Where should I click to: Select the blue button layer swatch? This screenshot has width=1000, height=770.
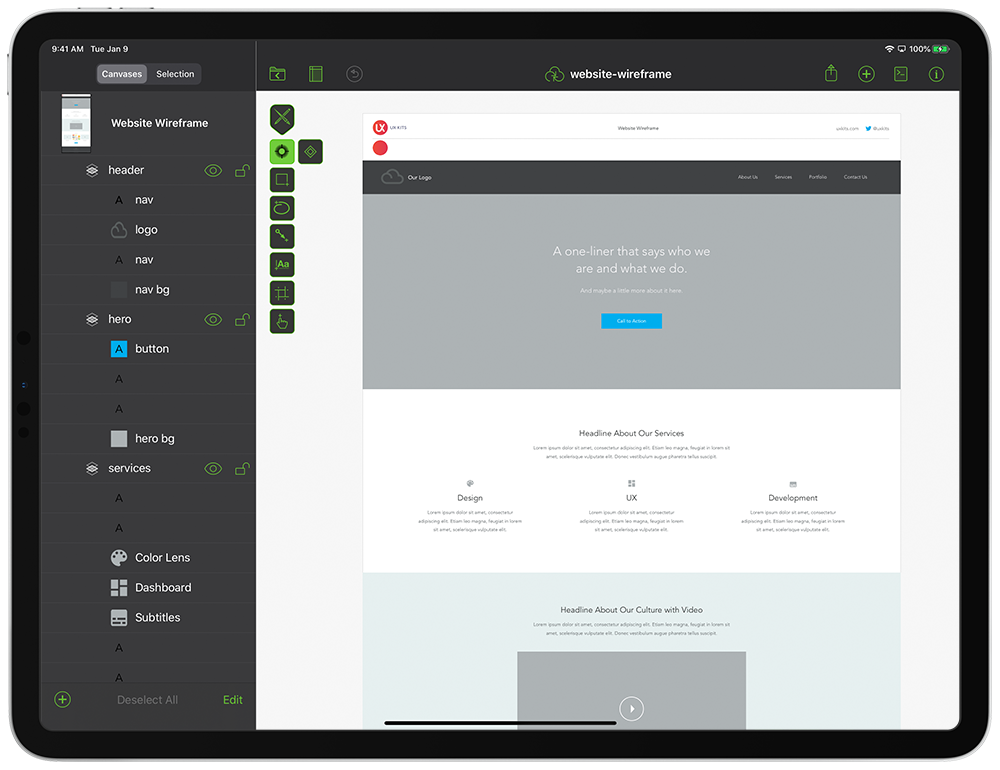119,348
